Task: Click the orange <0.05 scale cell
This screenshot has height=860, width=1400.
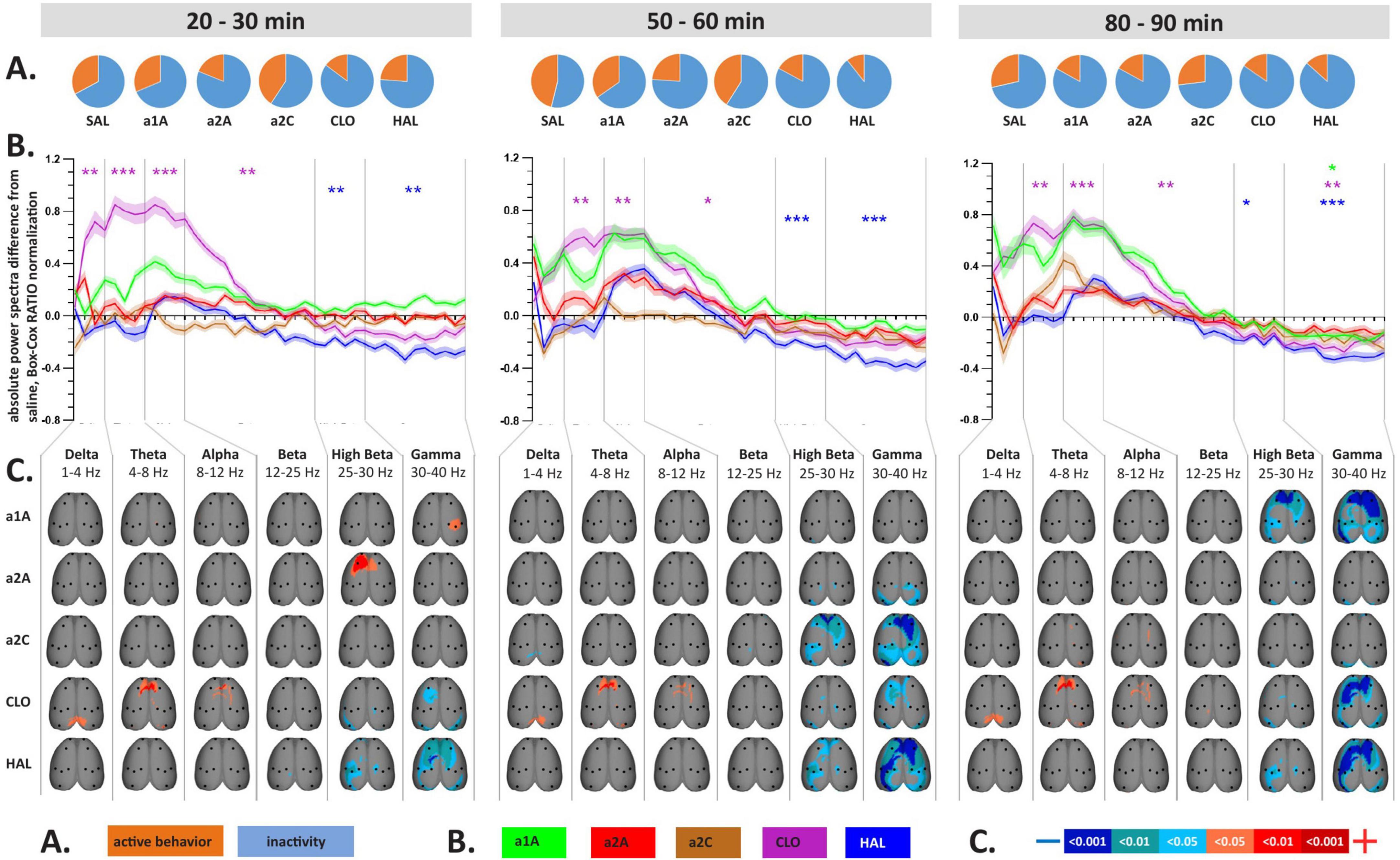Action: coord(1230,841)
